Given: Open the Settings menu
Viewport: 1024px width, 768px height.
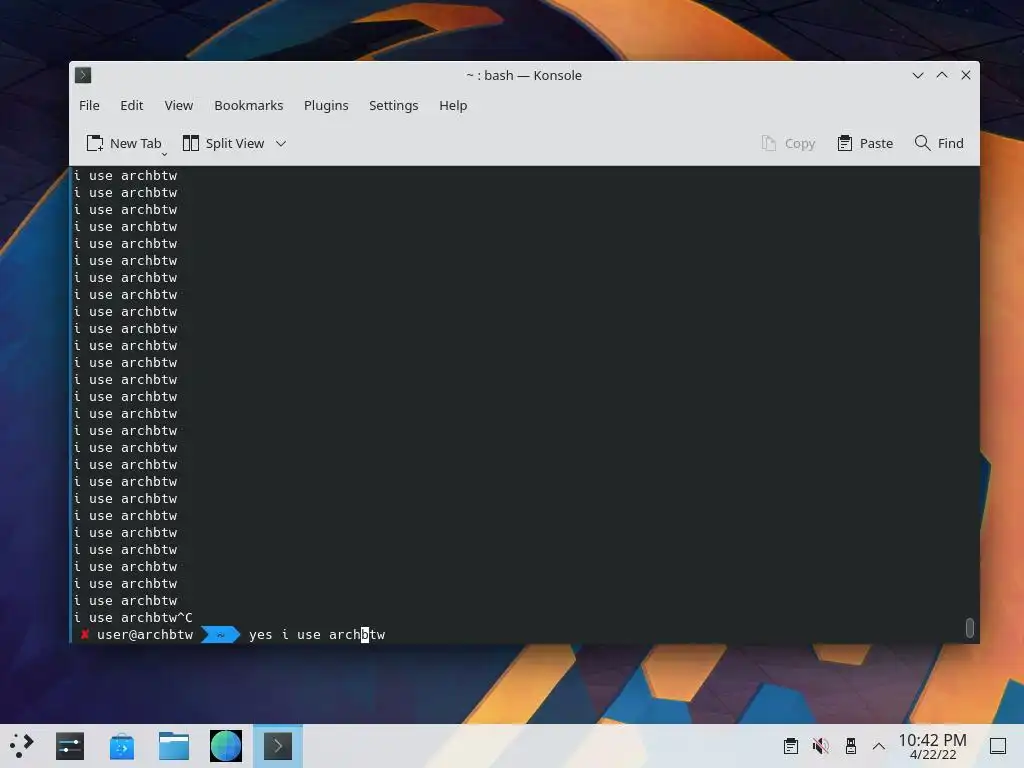Looking at the screenshot, I should coord(393,105).
